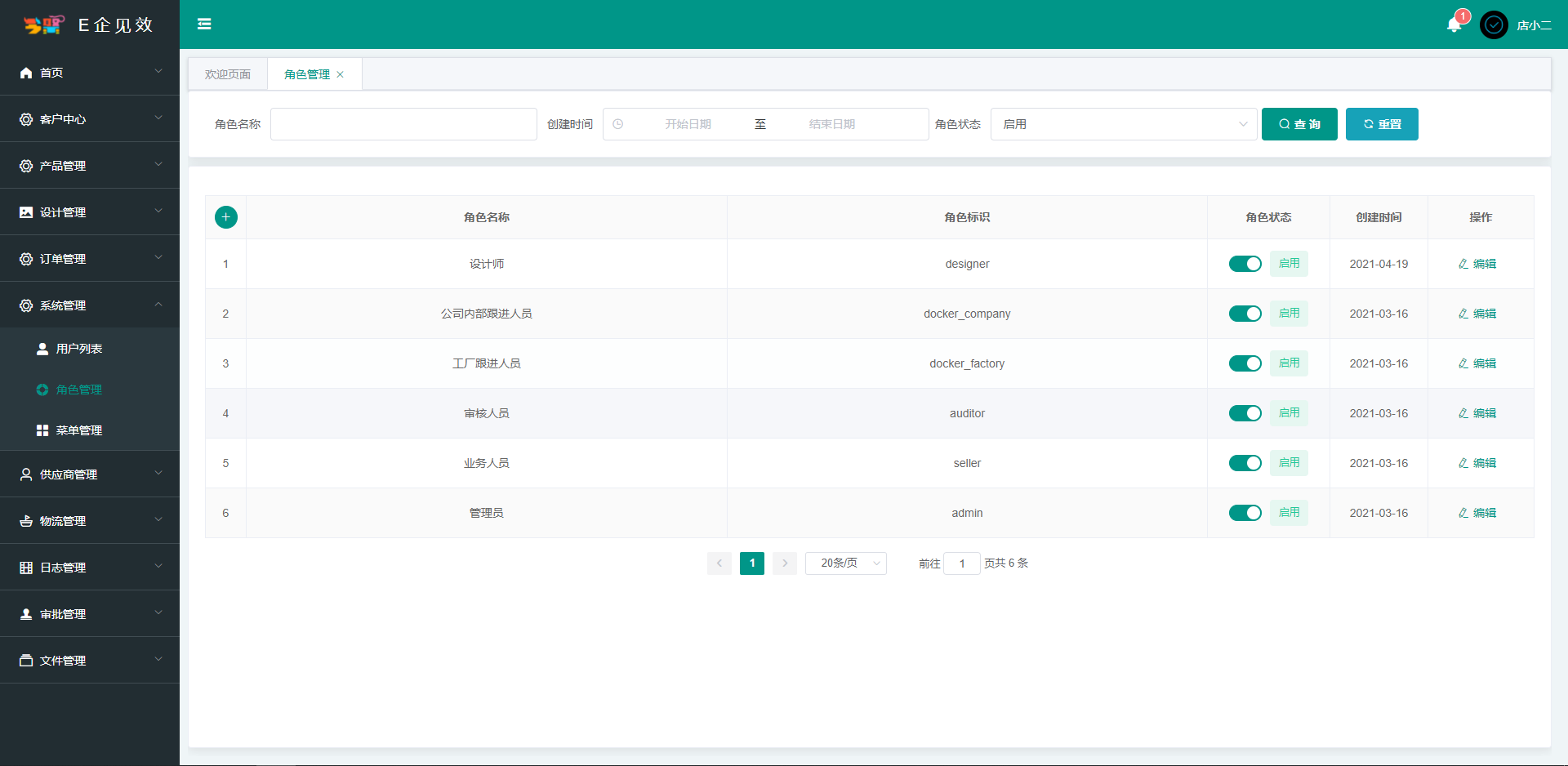The width and height of the screenshot is (1568, 766).
Task: Click the 店小二 avatar icon
Action: [1494, 24]
